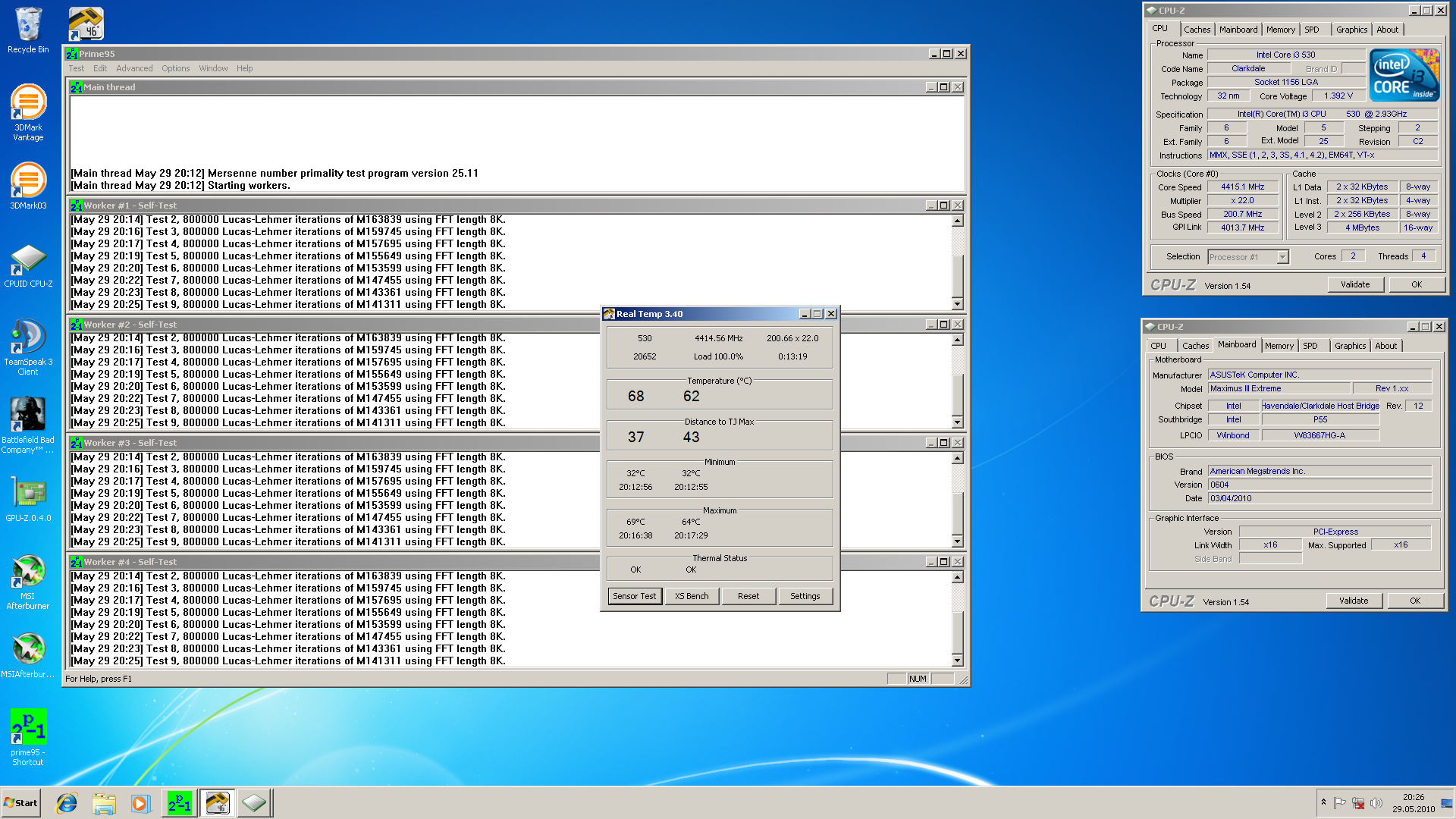1456x819 pixels.
Task: Open the Real Temp desktop shortcut icon
Action: click(86, 24)
